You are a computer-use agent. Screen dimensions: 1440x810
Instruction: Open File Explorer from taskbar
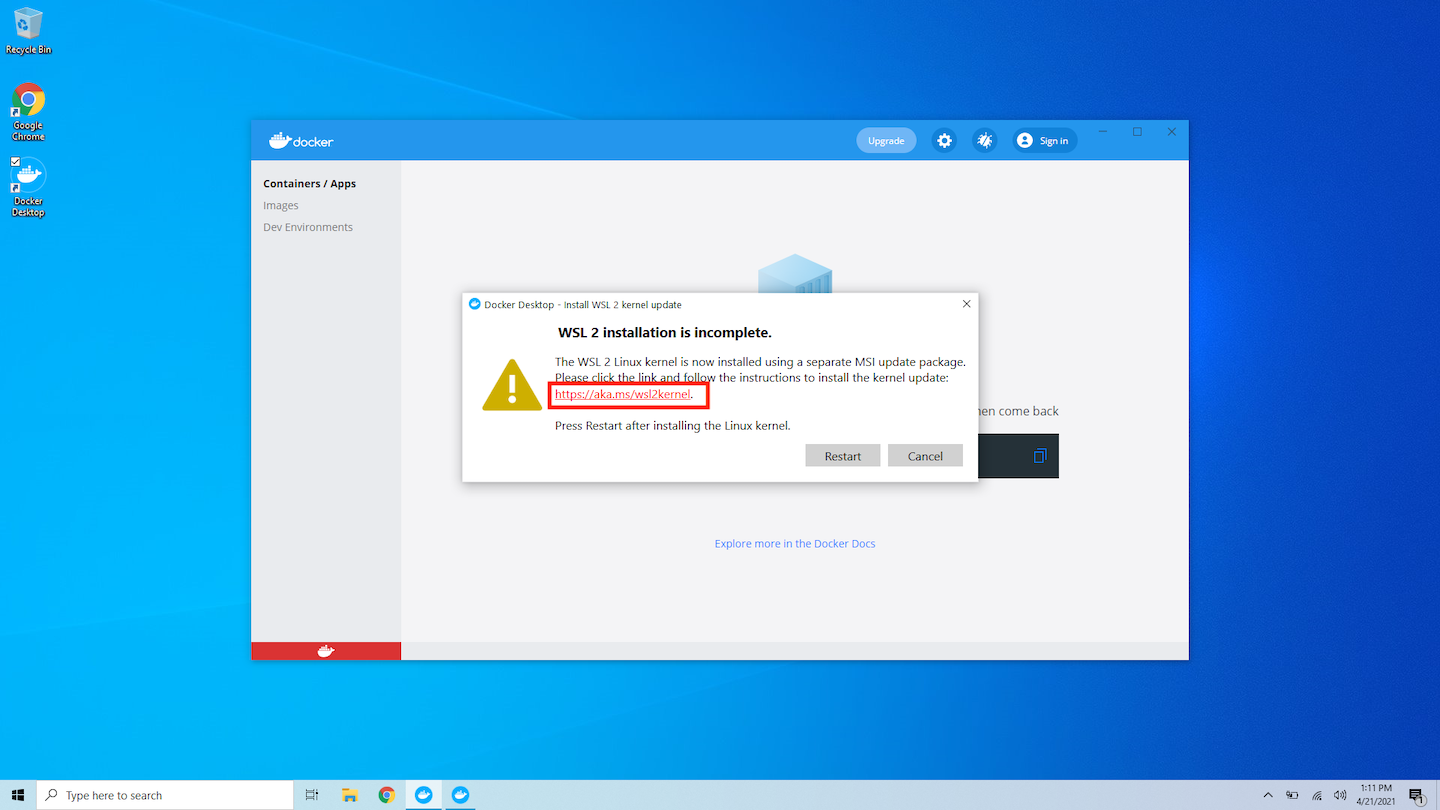coord(349,795)
